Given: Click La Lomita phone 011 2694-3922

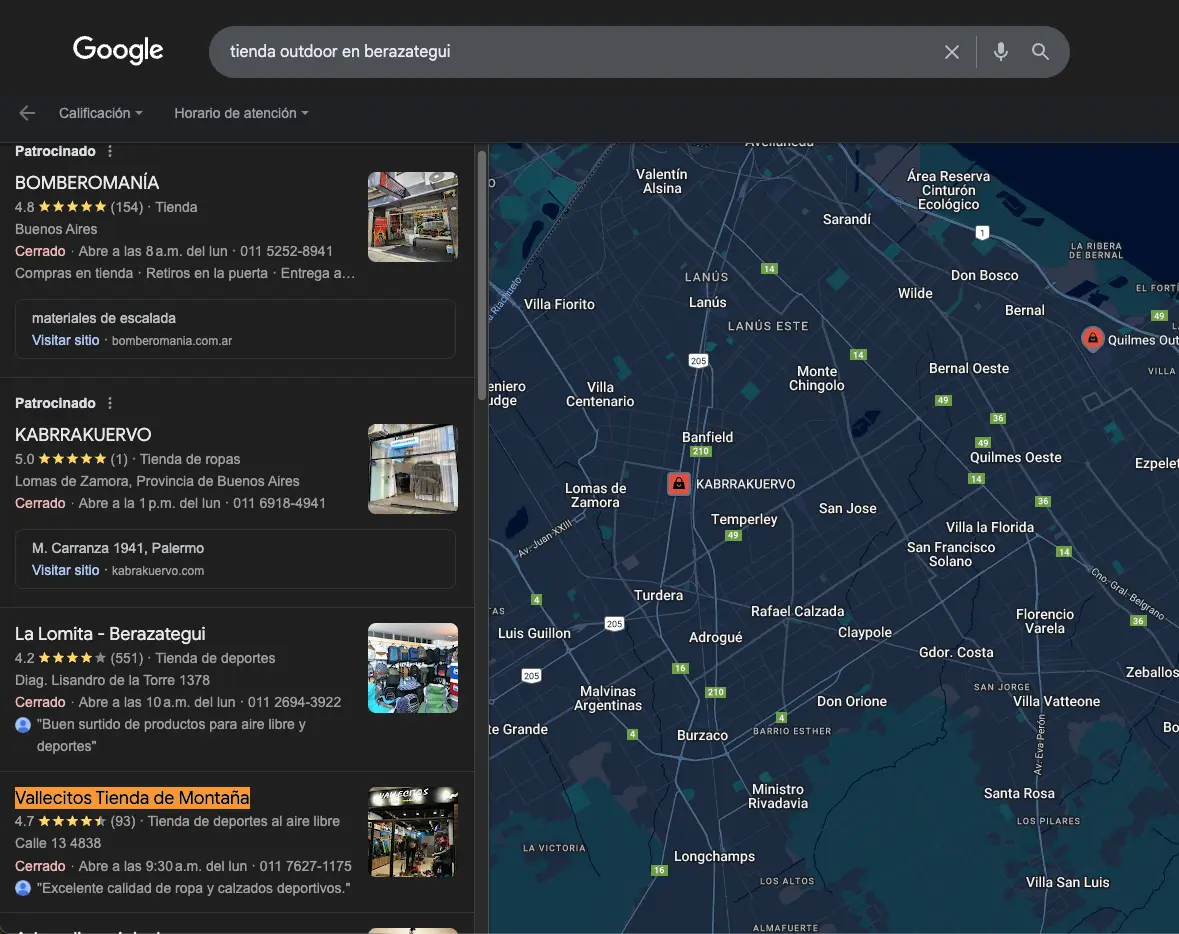Looking at the screenshot, I should pyautogui.click(x=294, y=702).
